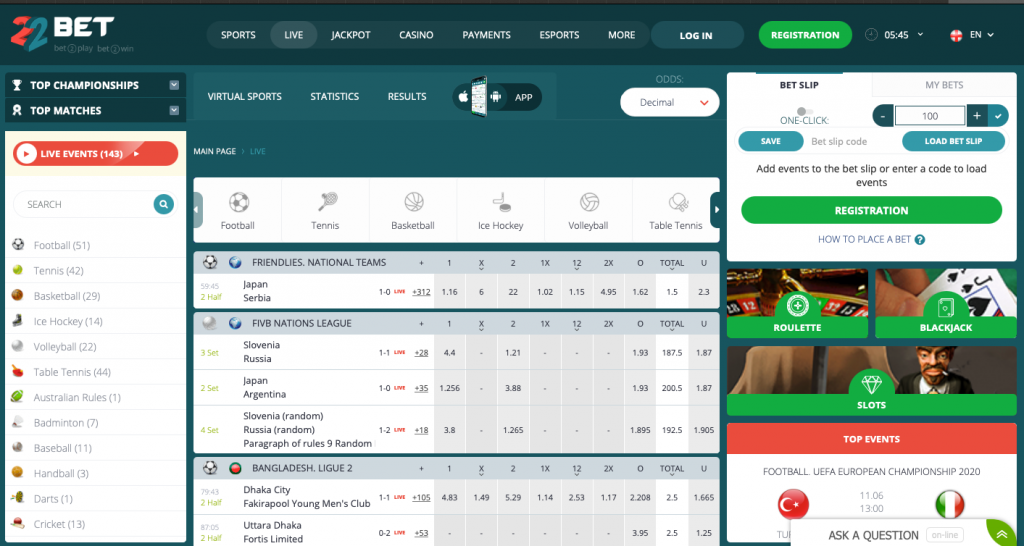Select the Basketball icon in carousel
This screenshot has height=546, width=1024.
(413, 202)
